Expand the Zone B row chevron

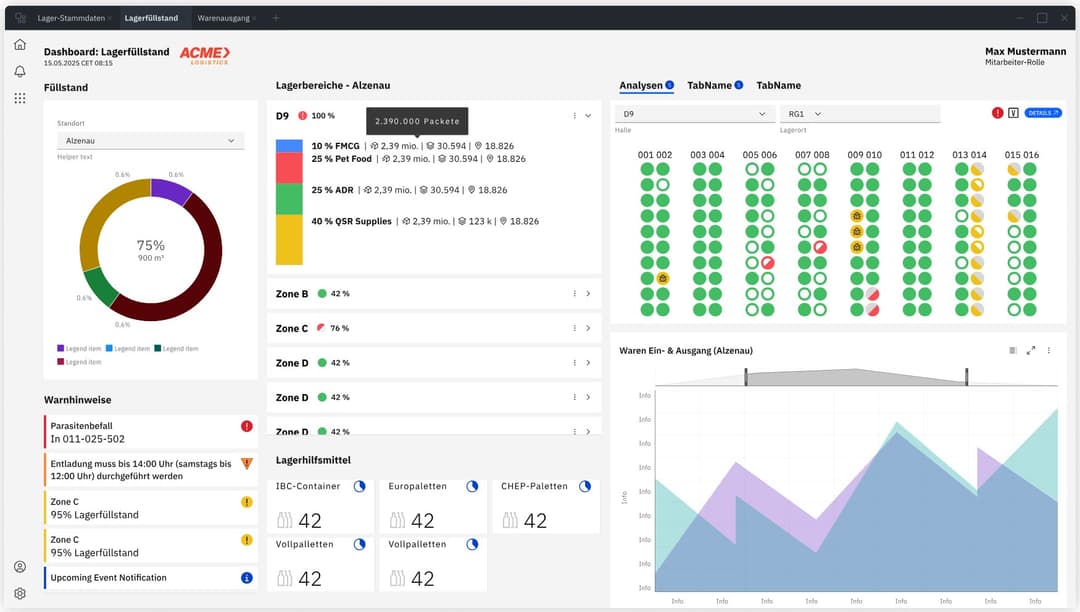(x=590, y=293)
